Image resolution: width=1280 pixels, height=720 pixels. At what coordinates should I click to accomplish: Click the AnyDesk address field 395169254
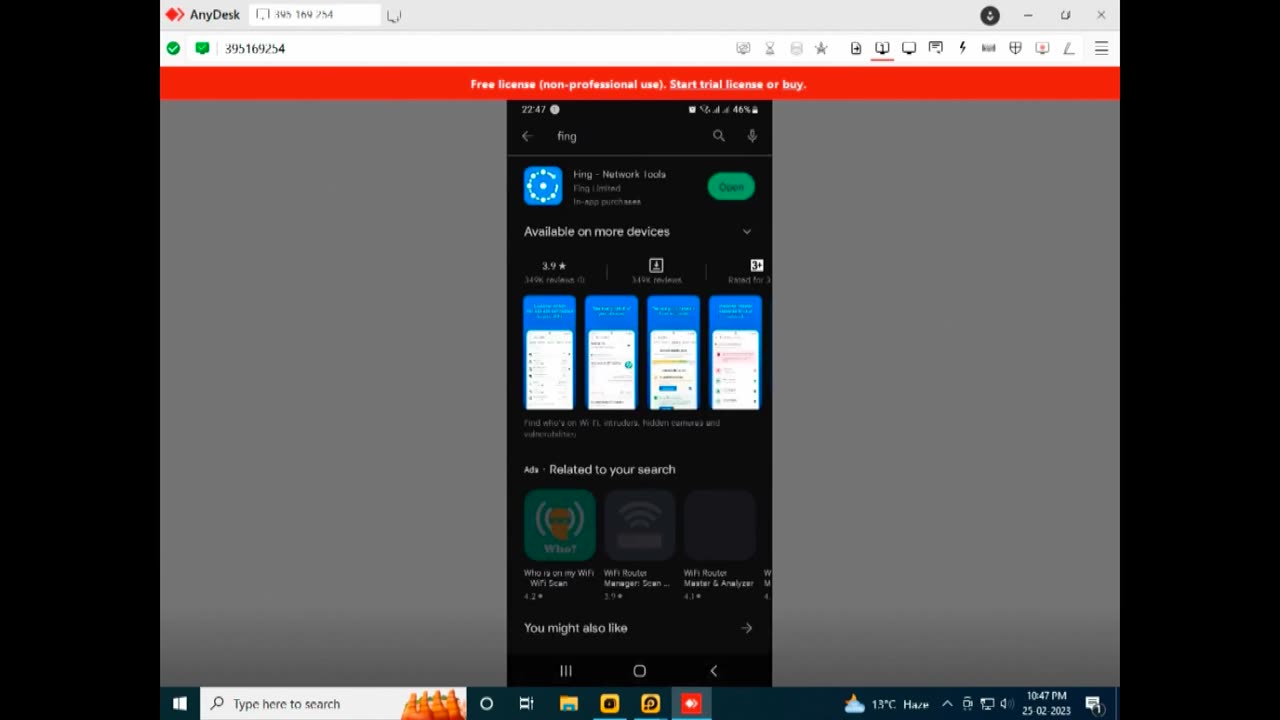[x=255, y=48]
